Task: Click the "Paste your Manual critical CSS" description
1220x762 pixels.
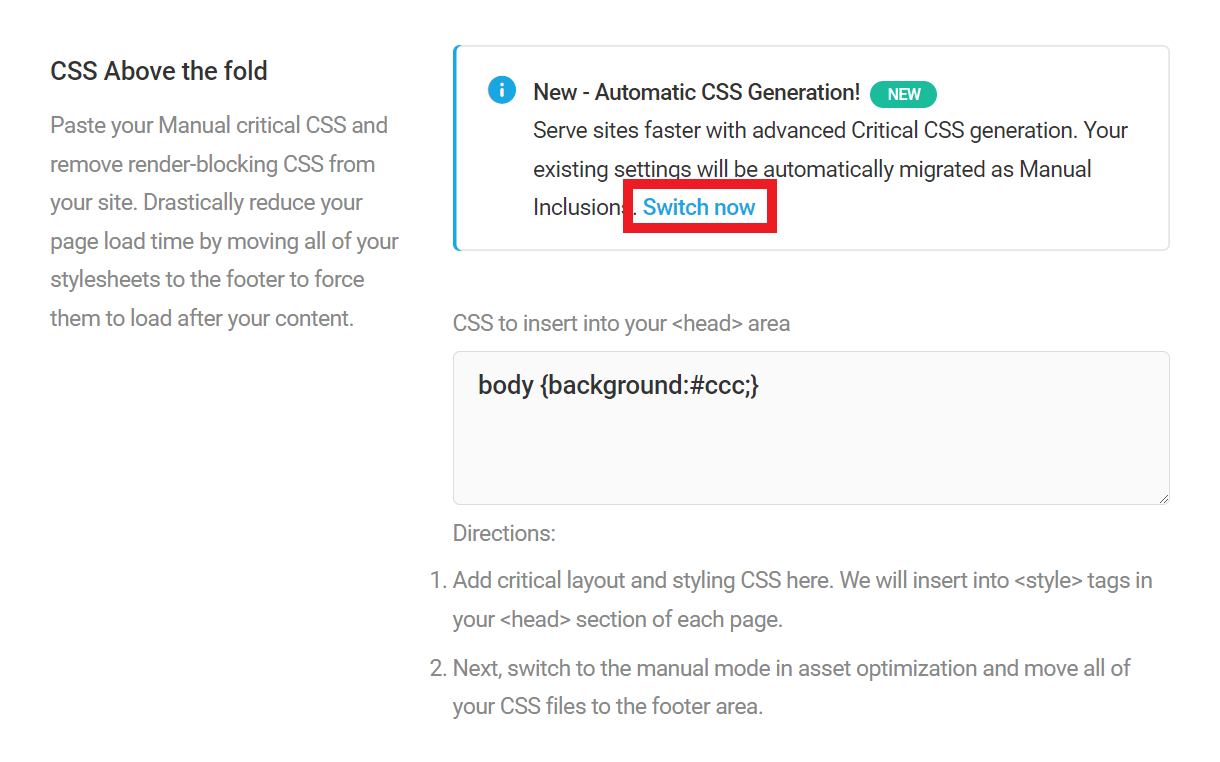Action: (x=219, y=126)
